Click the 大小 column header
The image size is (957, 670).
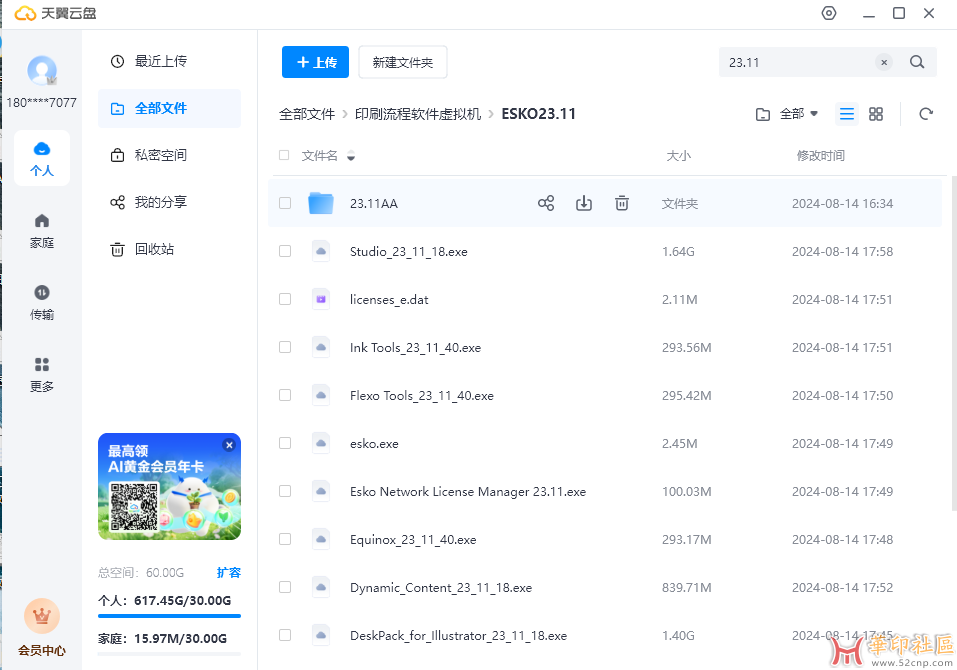click(x=679, y=156)
